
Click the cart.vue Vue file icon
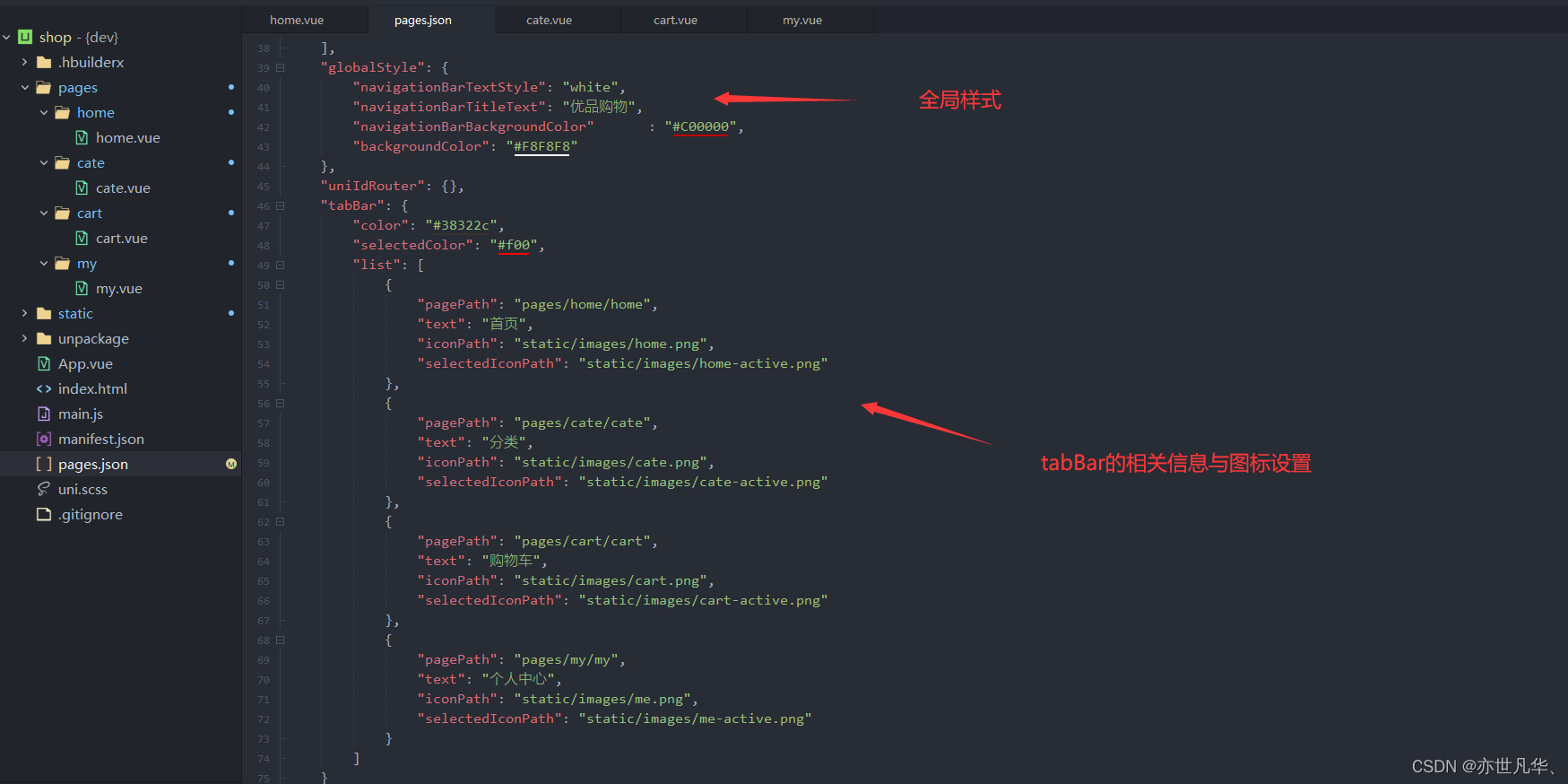click(x=82, y=238)
